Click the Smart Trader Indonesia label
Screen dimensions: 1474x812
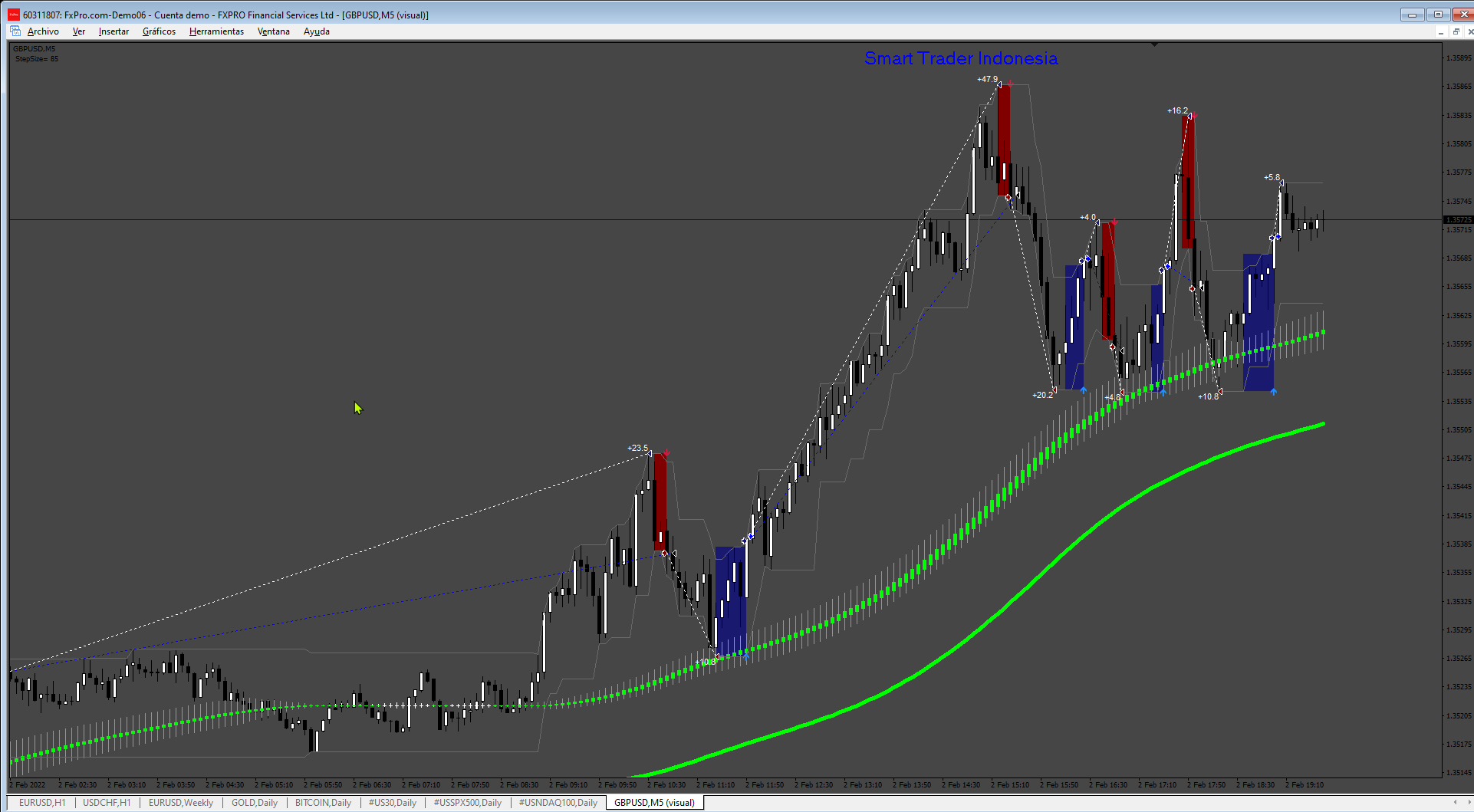click(x=961, y=58)
